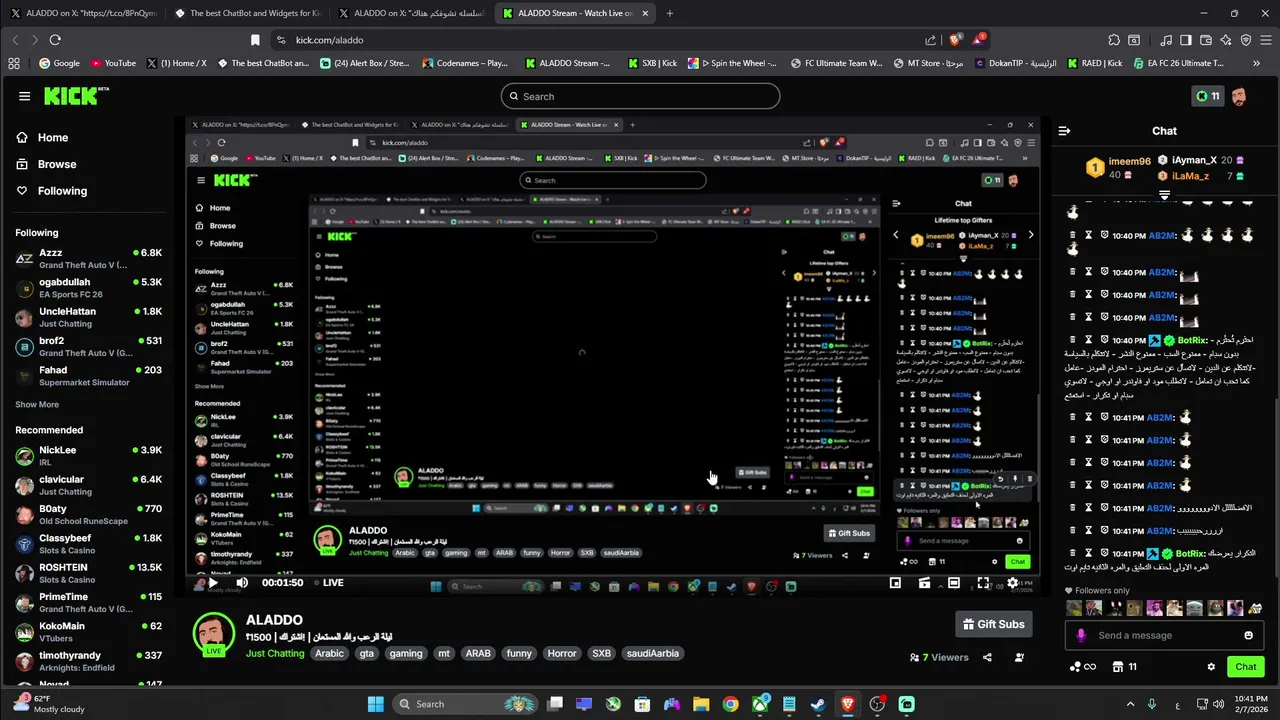Image resolution: width=1280 pixels, height=720 pixels.
Task: Expand the Show More following list
Action: coord(37,405)
